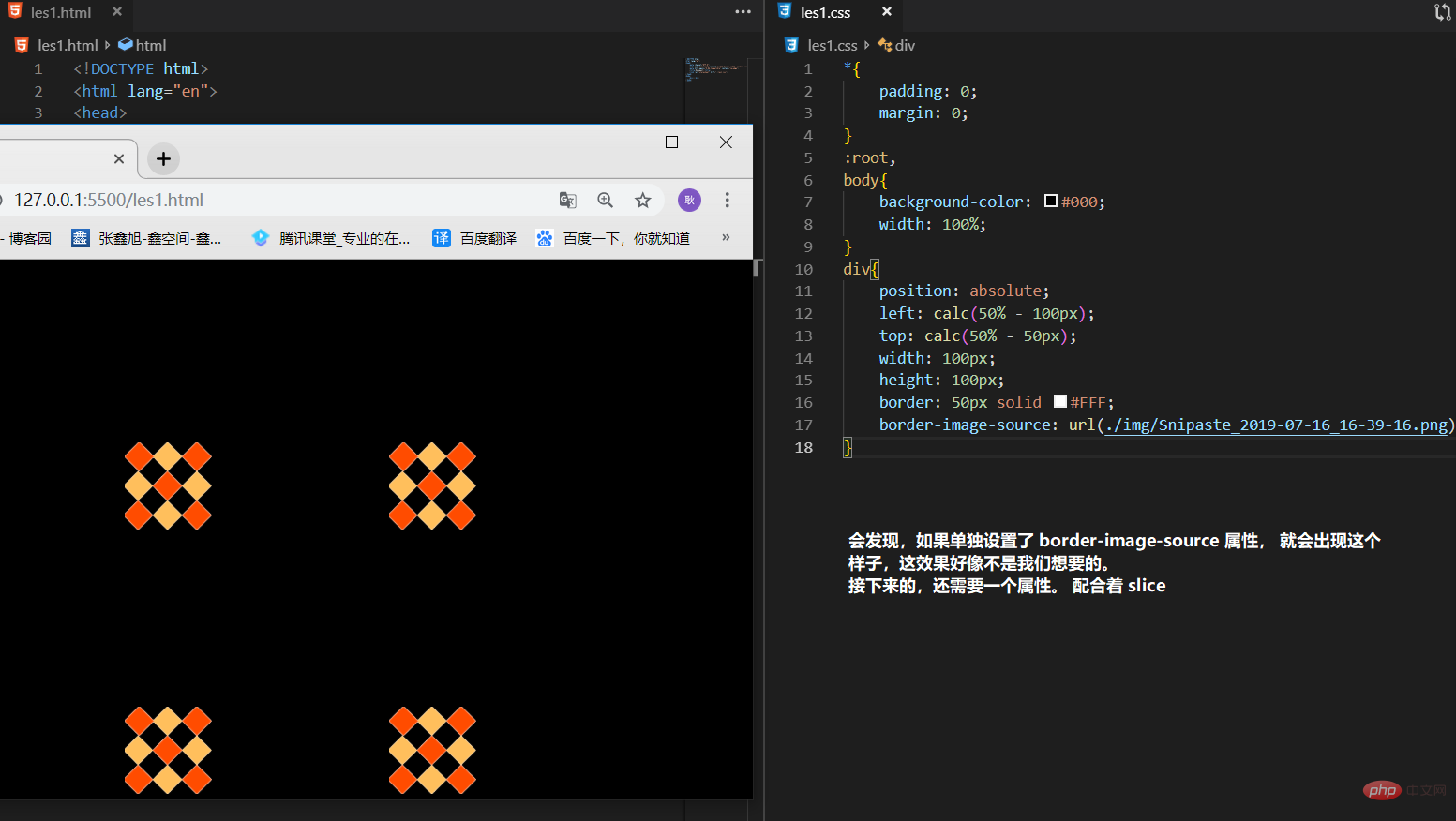Image resolution: width=1456 pixels, height=821 pixels.
Task: Open a new browser tab with plus button
Action: 163,158
